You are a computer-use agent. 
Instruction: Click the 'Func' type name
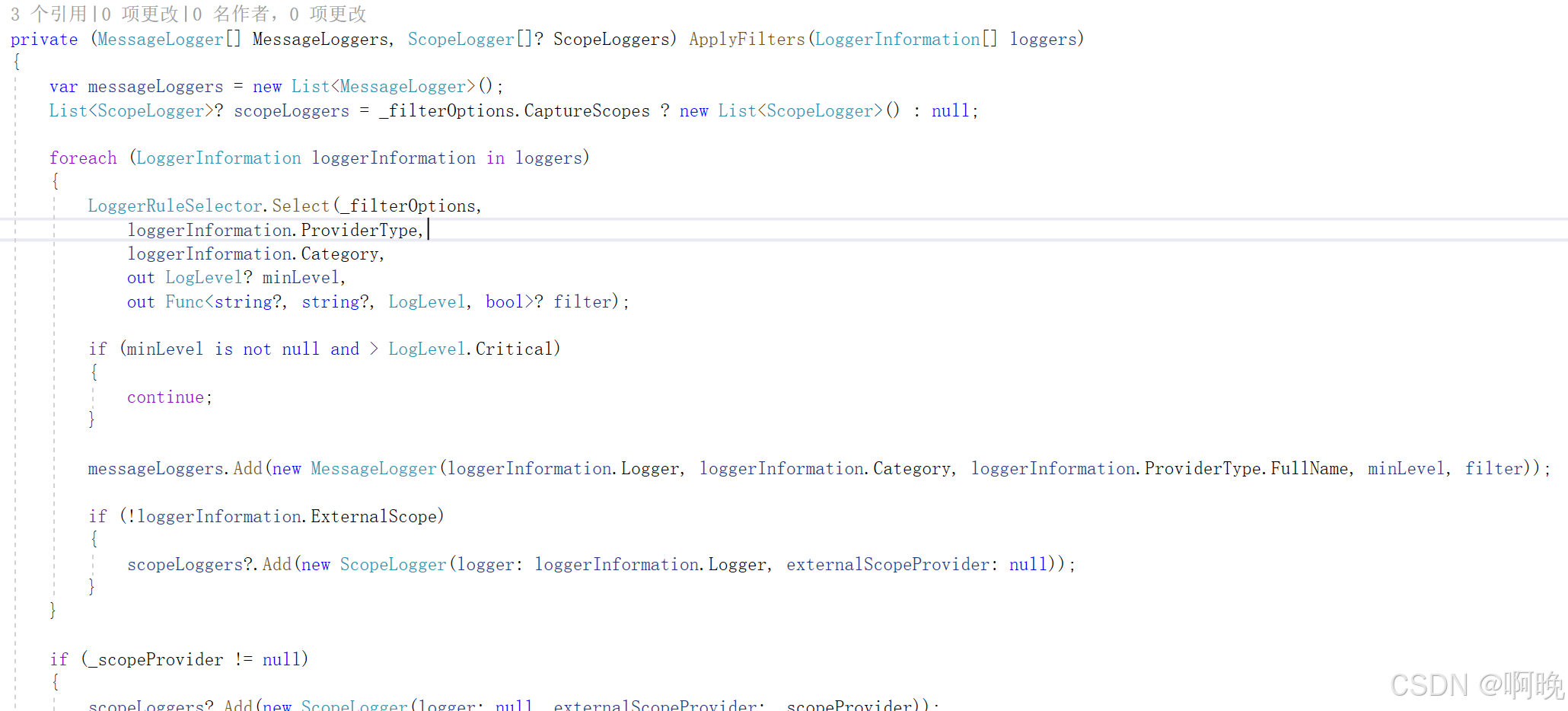tap(185, 302)
